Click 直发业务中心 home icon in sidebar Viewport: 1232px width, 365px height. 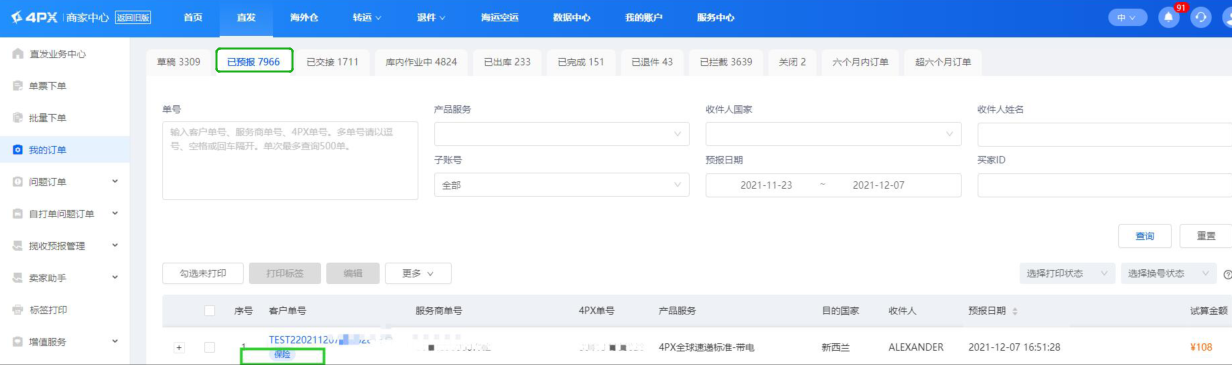17,54
